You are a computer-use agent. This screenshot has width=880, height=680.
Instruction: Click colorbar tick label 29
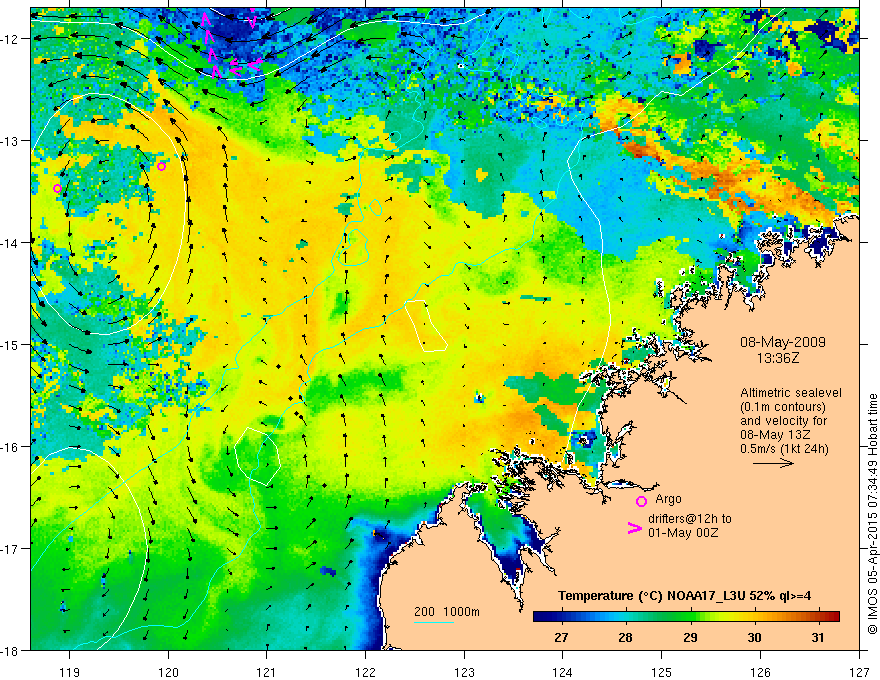(690, 637)
